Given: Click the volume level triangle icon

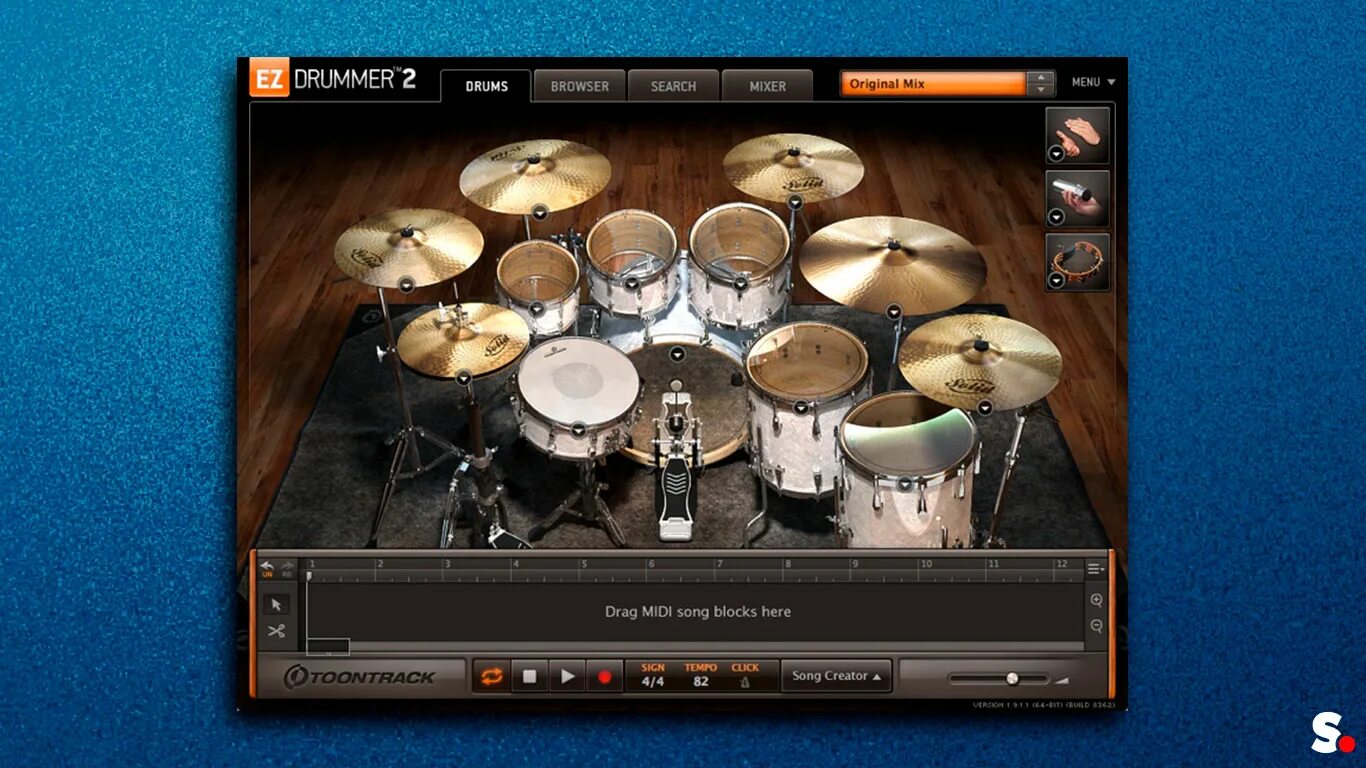Looking at the screenshot, I should click(1061, 680).
